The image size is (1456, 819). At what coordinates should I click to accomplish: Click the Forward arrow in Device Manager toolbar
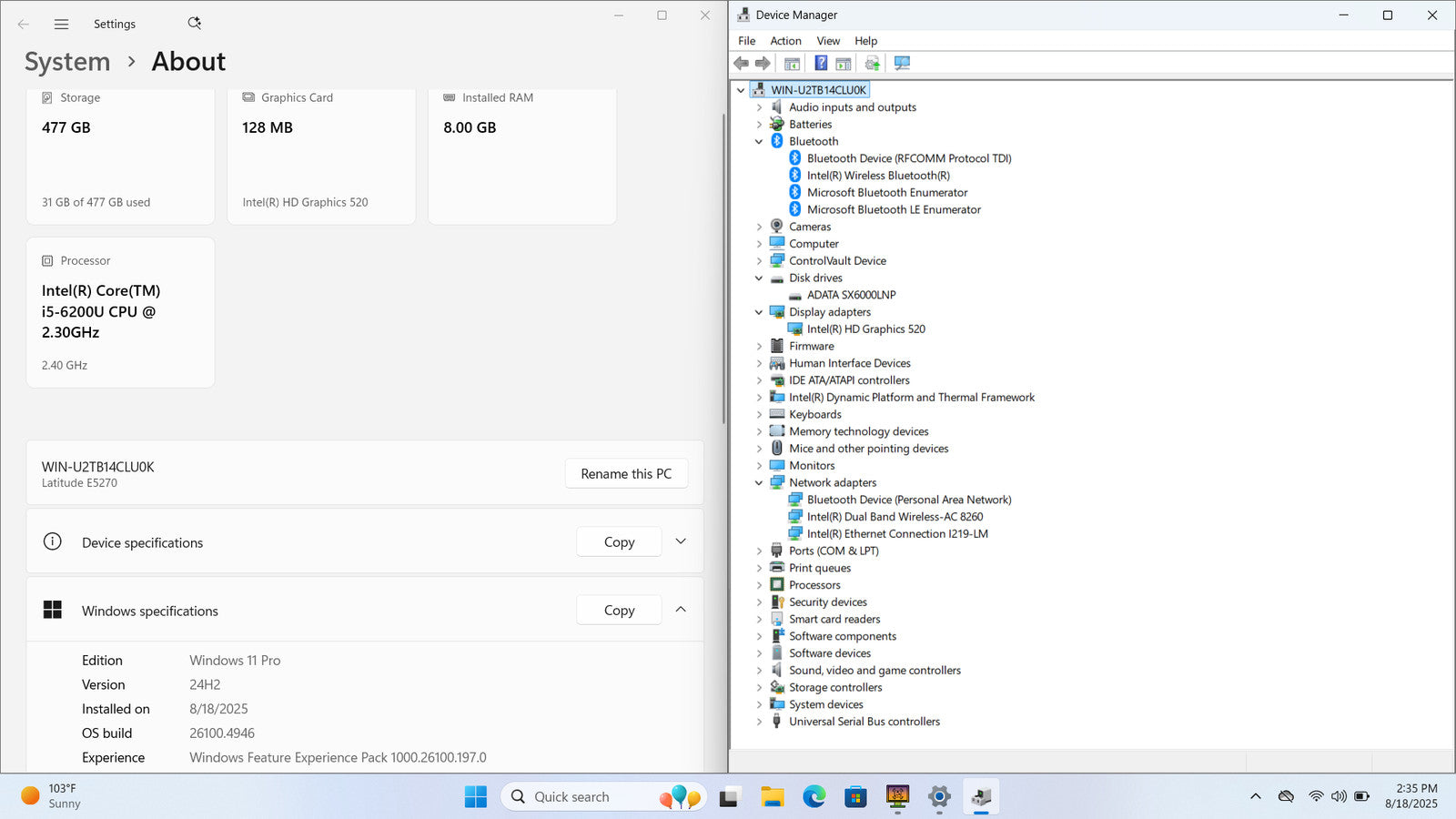763,64
